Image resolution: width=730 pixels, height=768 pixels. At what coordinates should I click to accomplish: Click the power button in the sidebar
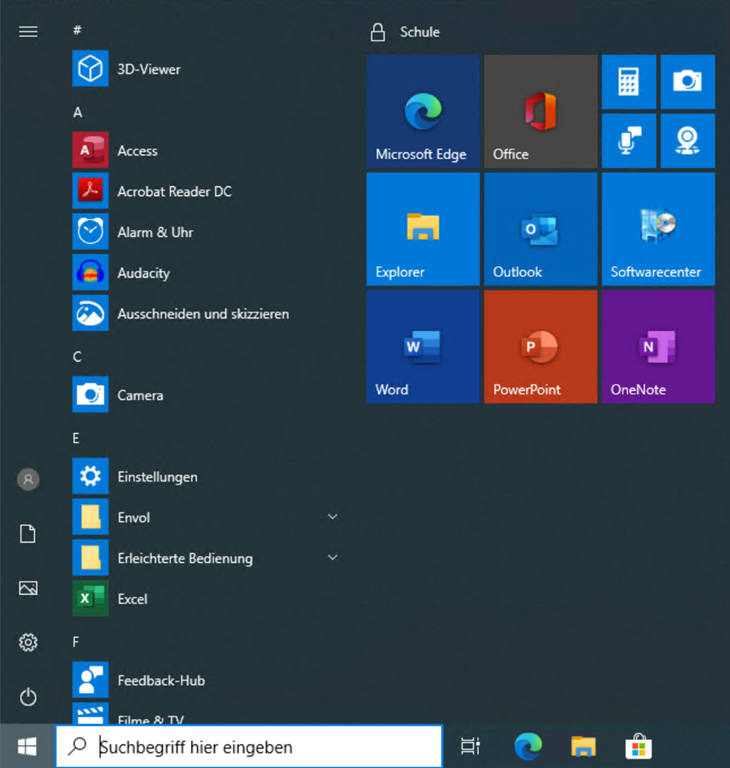pyautogui.click(x=28, y=696)
